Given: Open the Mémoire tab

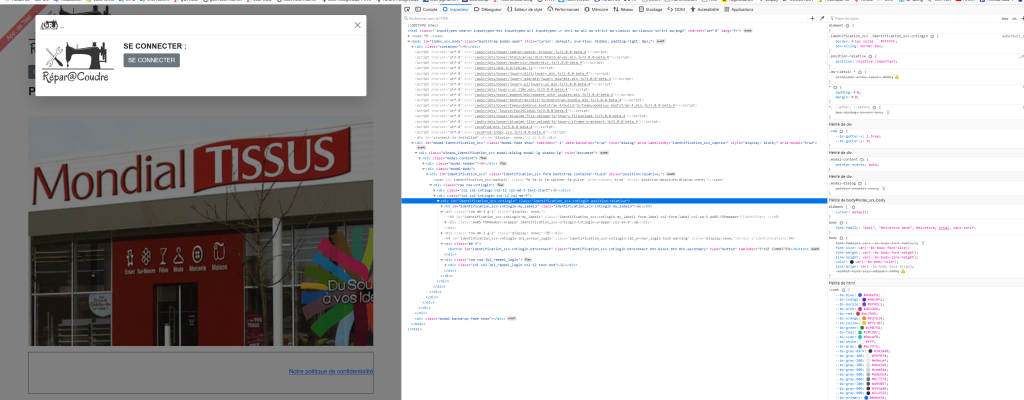Looking at the screenshot, I should [x=596, y=10].
